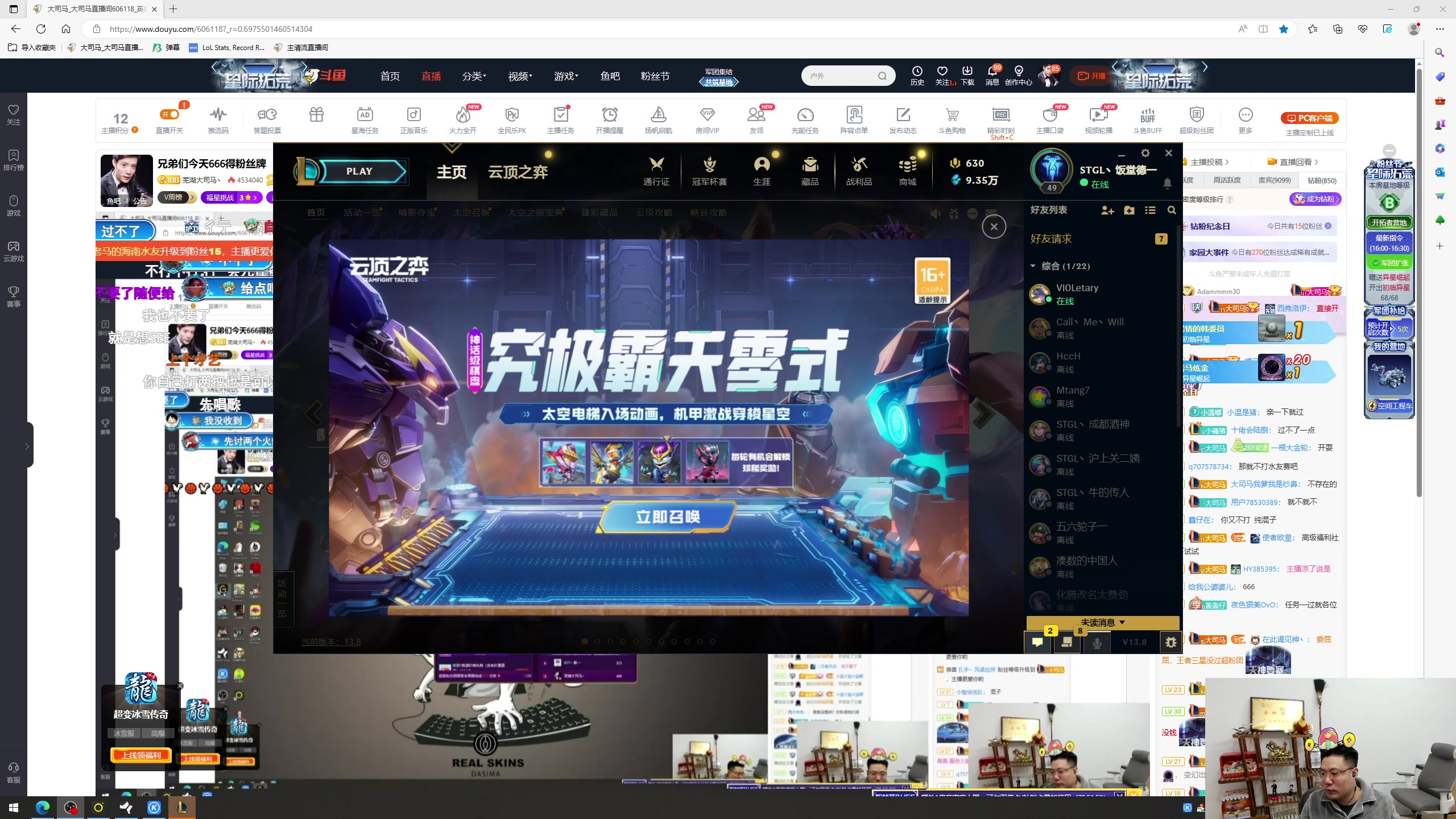
Task: Switch to 云顶之弈 tab in League
Action: tap(518, 172)
